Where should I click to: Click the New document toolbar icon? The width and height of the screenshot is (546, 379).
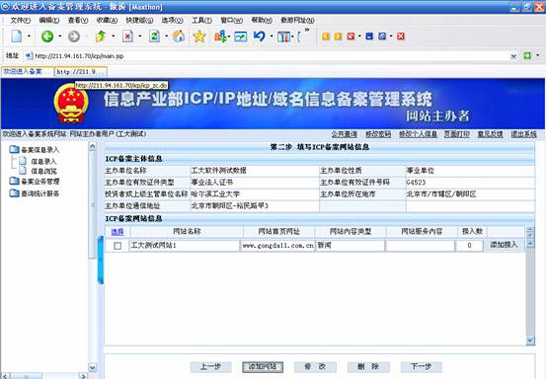click(17, 36)
